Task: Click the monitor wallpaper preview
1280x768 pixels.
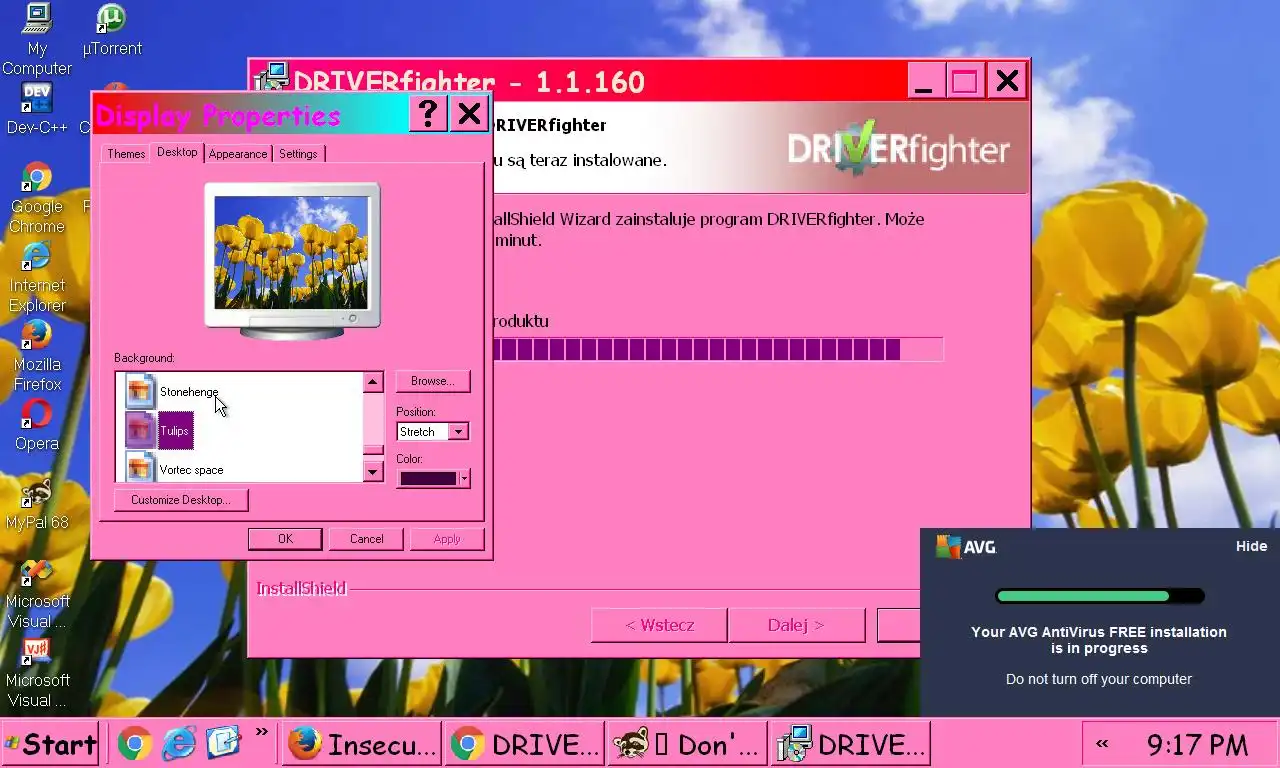Action: (x=292, y=252)
